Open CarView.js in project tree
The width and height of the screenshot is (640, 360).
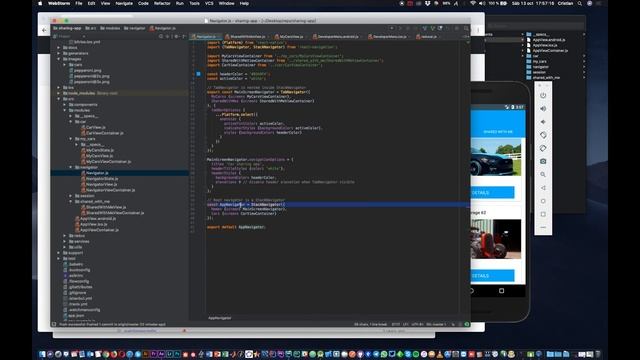[x=93, y=127]
